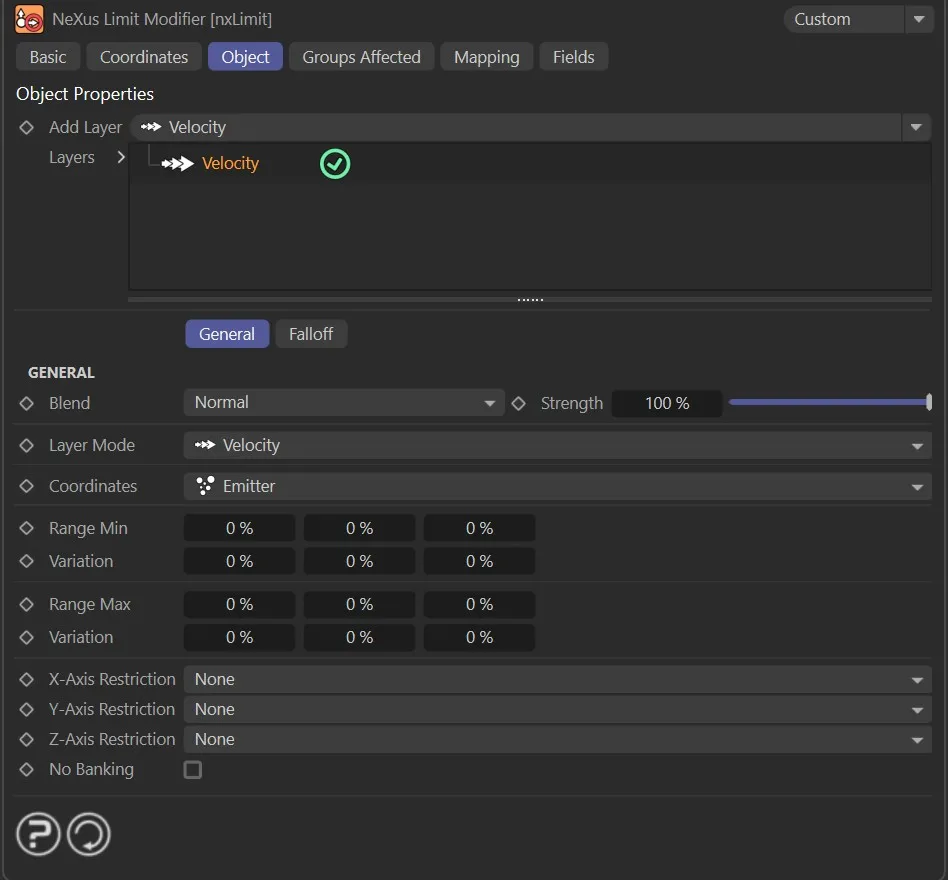Click the keyframe diamond next to Coordinates

(x=27, y=487)
